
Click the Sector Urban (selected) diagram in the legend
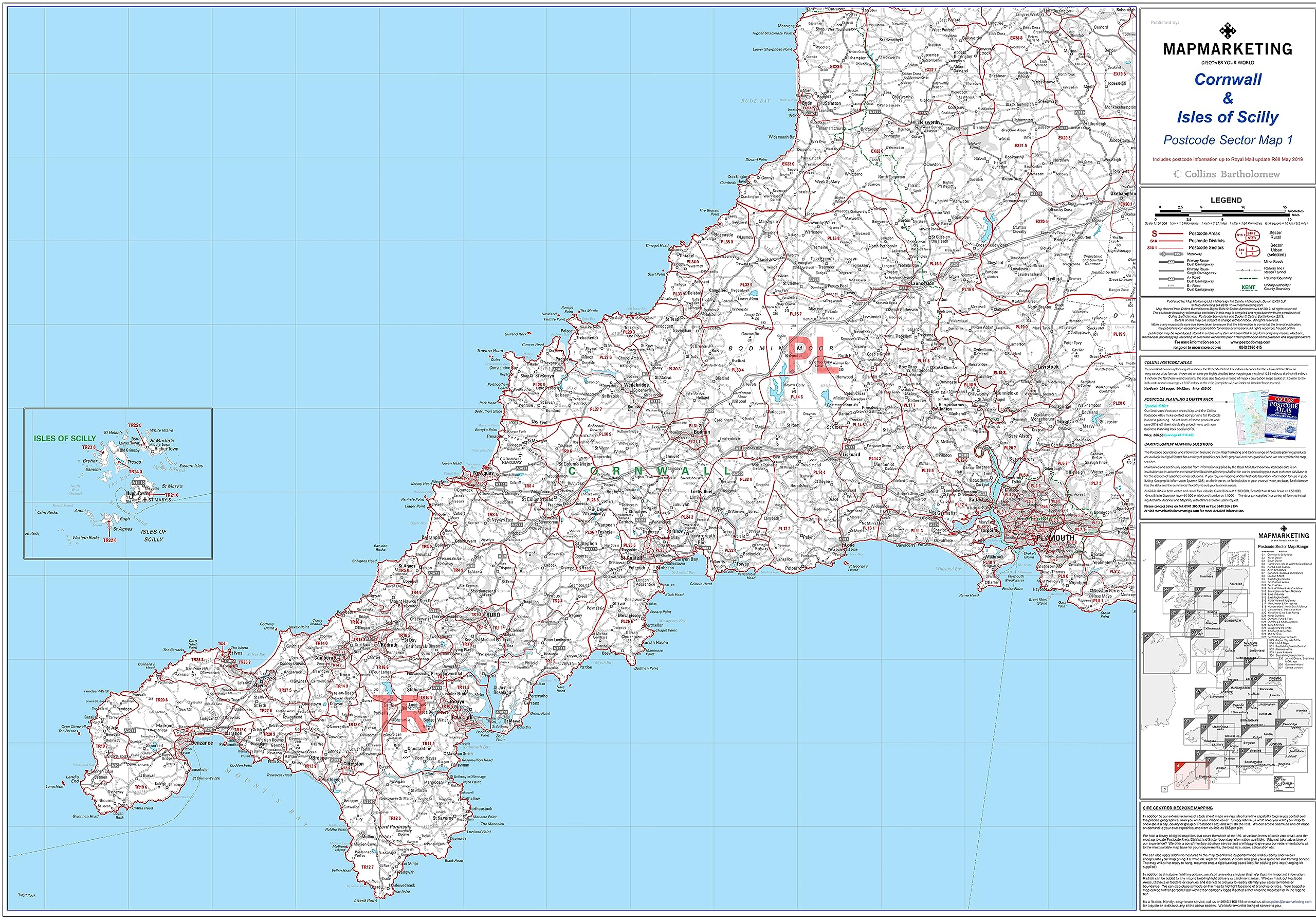[x=1248, y=251]
